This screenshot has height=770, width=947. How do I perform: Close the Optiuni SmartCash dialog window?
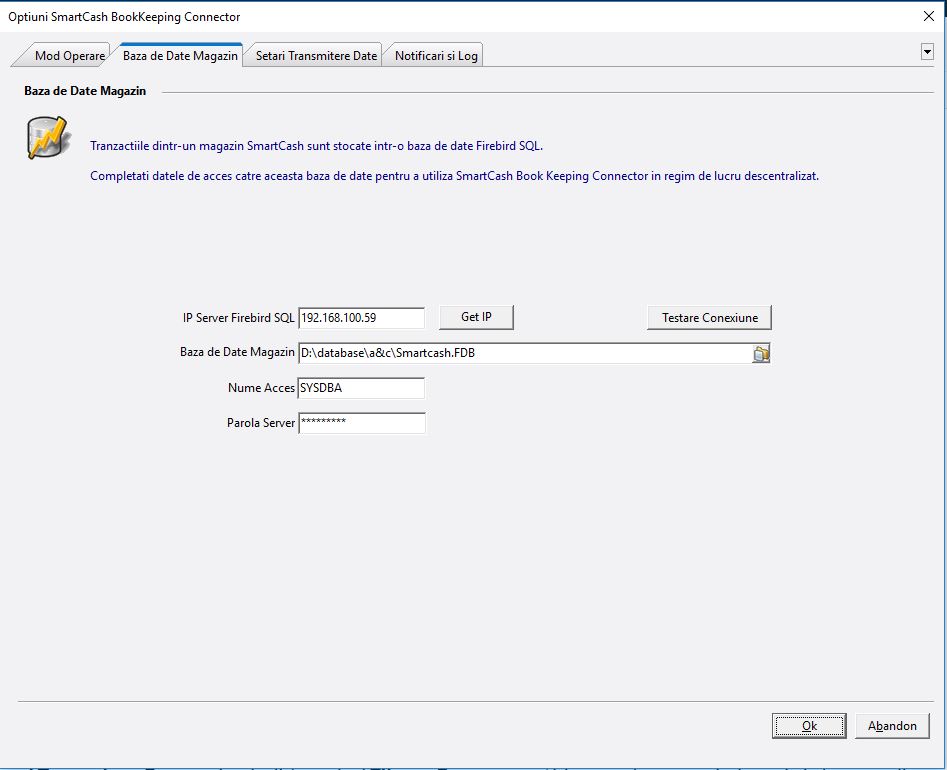pyautogui.click(x=929, y=16)
